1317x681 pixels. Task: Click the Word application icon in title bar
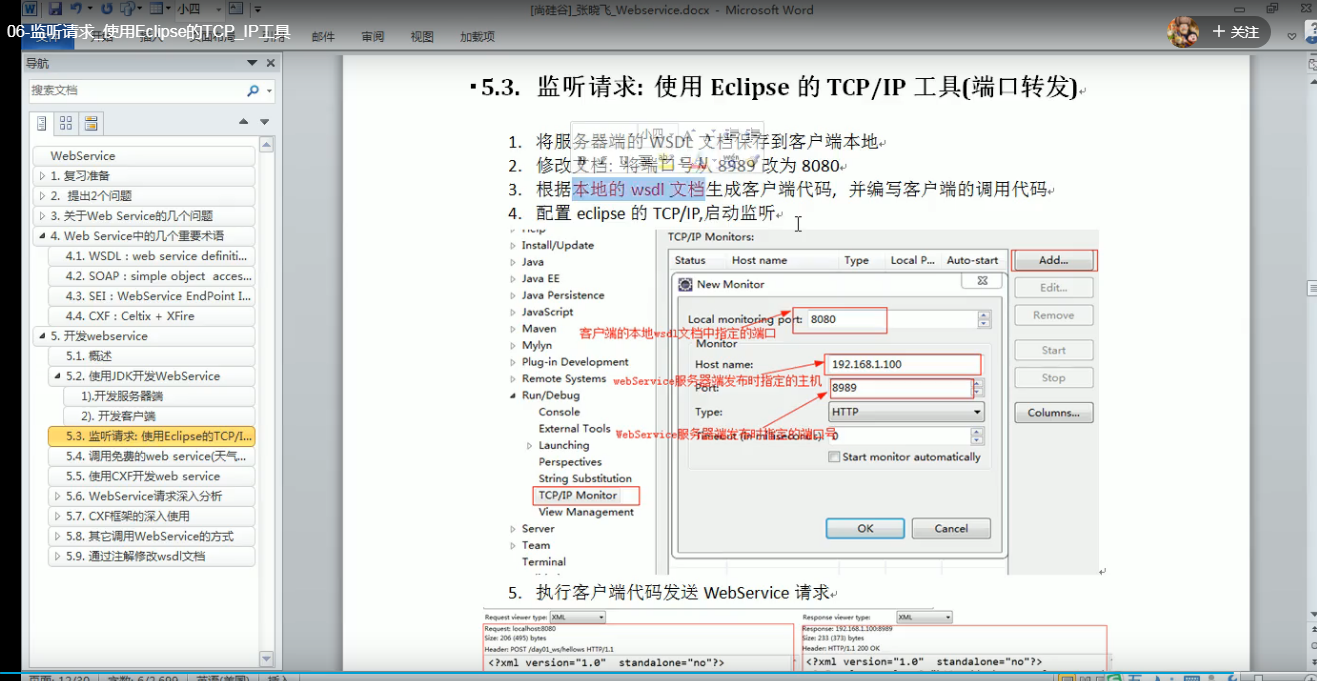pyautogui.click(x=30, y=11)
